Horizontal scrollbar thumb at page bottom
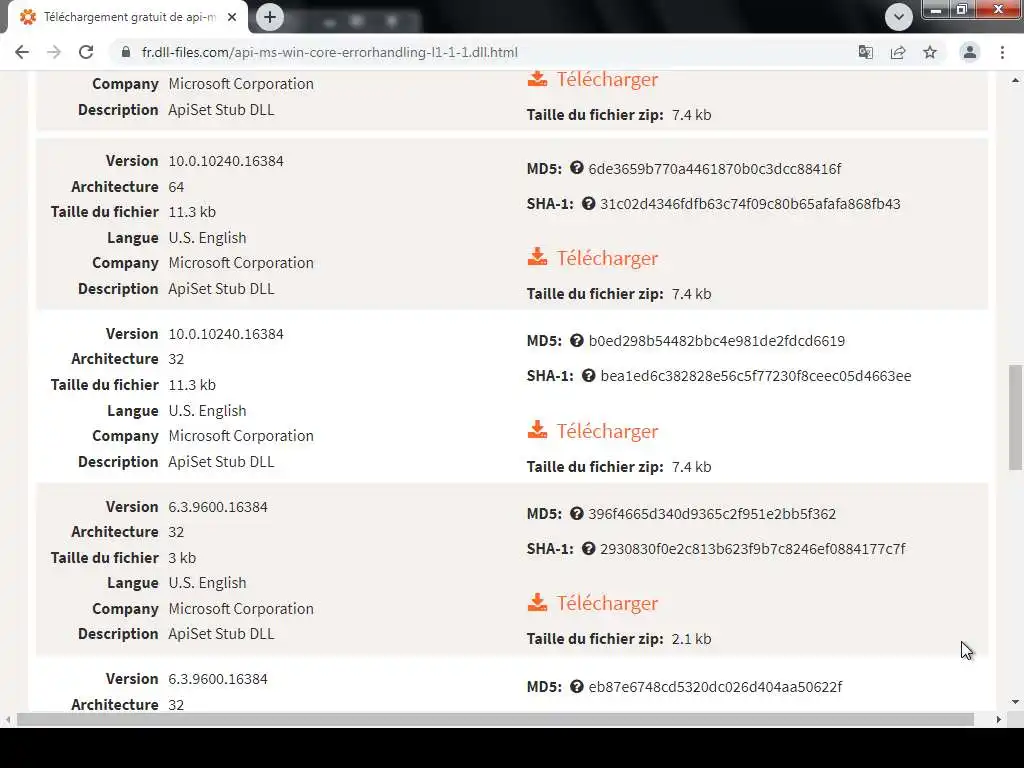The width and height of the screenshot is (1024, 768). click(495, 719)
